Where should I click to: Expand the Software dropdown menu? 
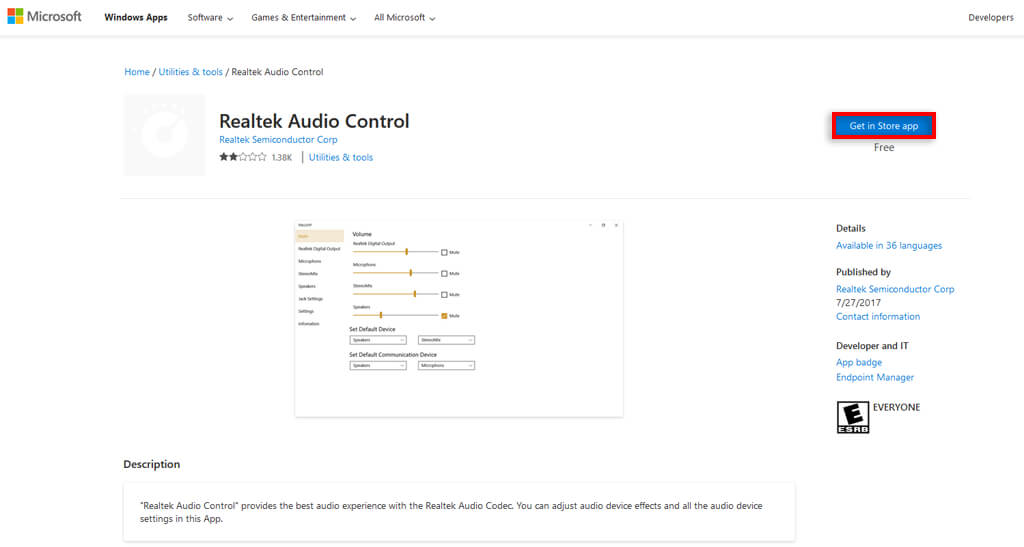click(210, 18)
